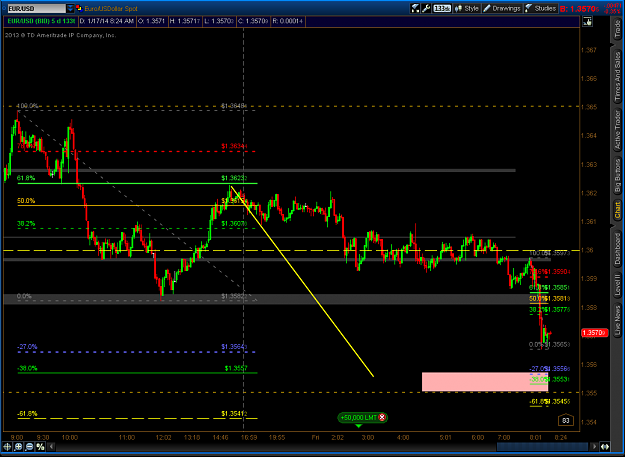Open the Level II side tab
Image resolution: width=625 pixels, height=457 pixels.
pyautogui.click(x=617, y=284)
